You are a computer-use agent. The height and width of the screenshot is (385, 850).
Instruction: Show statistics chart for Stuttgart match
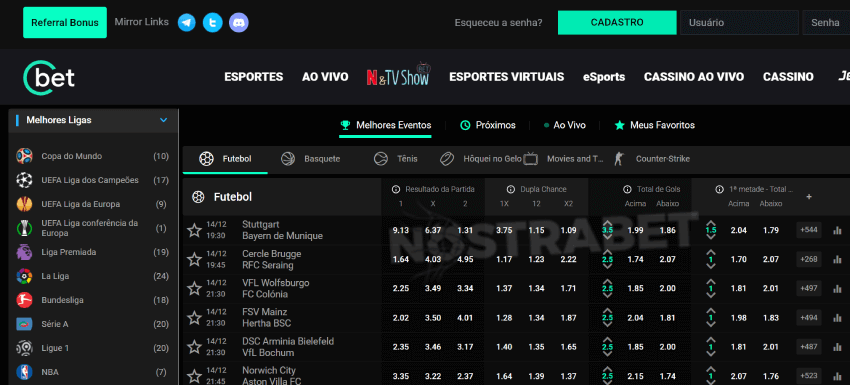838,230
